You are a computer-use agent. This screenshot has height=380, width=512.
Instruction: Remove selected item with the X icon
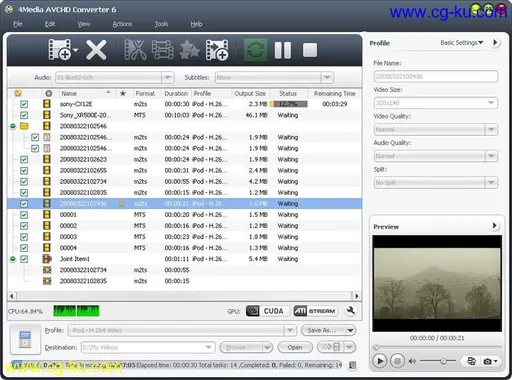(x=96, y=50)
